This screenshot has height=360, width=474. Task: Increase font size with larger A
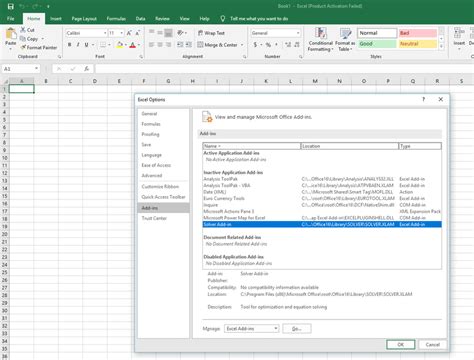(x=129, y=33)
